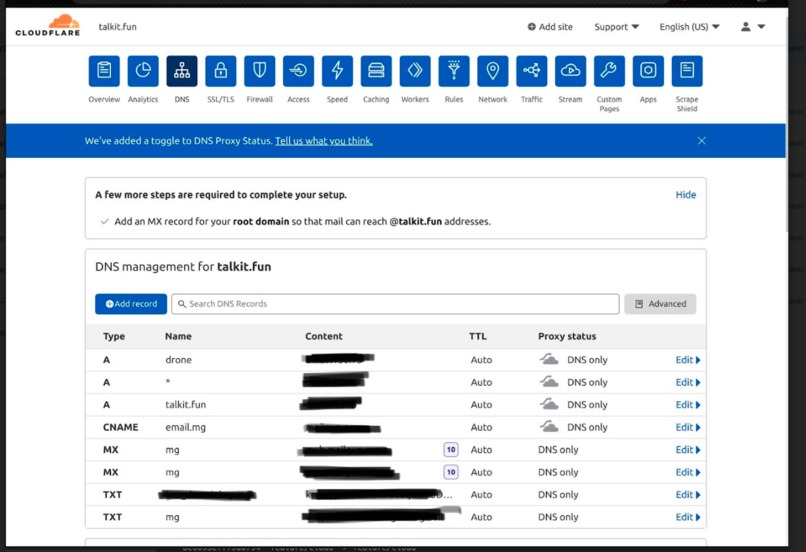Click the talkit.fun site name in header
Image resolution: width=806 pixels, height=552 pixels.
coord(118,27)
